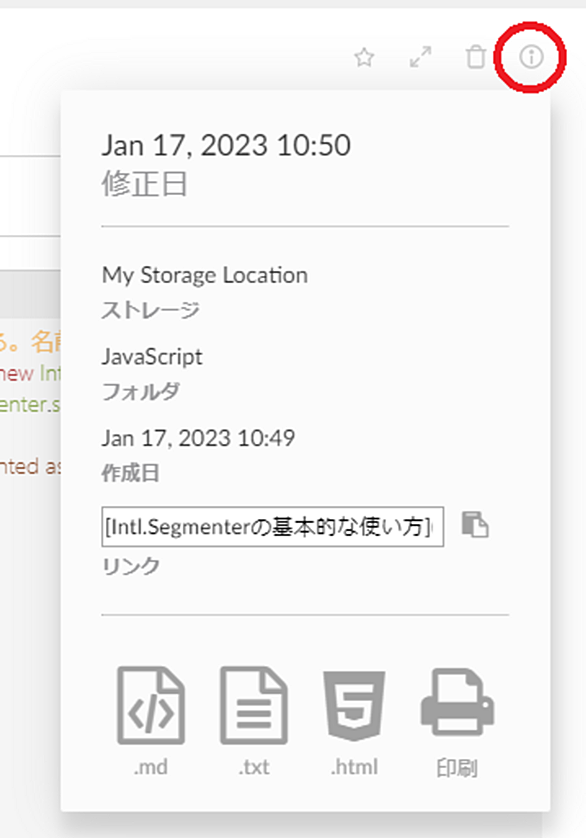Click the リンク caption below the link field
The image size is (586, 838).
131,566
